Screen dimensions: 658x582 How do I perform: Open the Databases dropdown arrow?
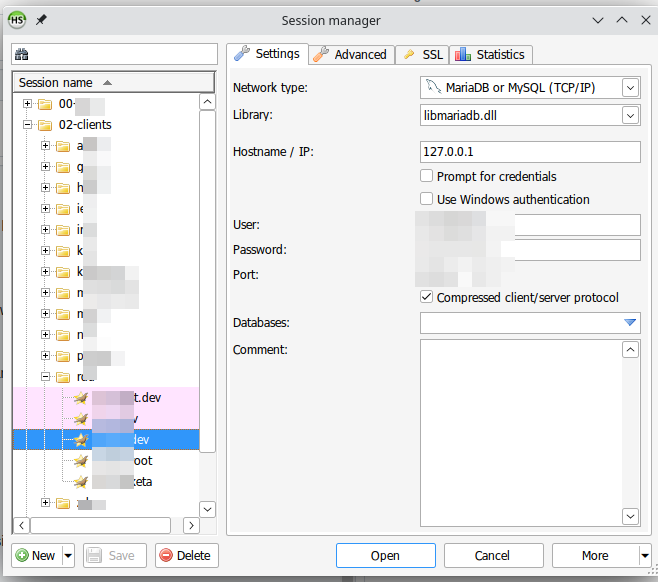(x=630, y=322)
